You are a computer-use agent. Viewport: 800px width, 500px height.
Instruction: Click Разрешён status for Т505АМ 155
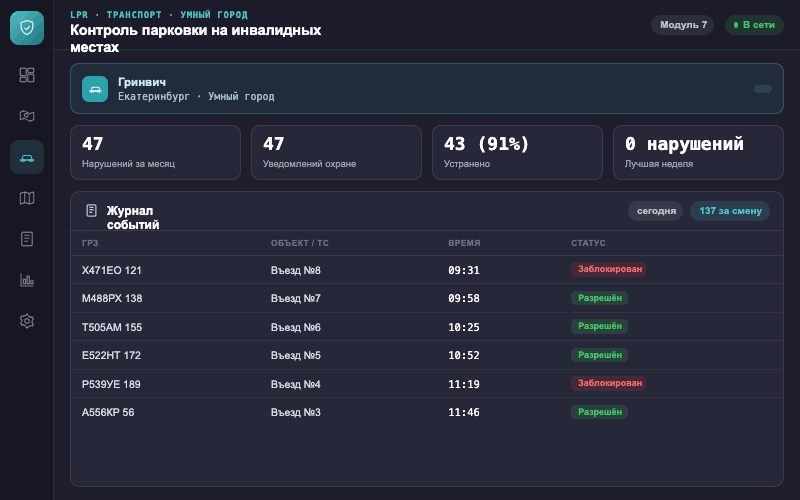[599, 326]
